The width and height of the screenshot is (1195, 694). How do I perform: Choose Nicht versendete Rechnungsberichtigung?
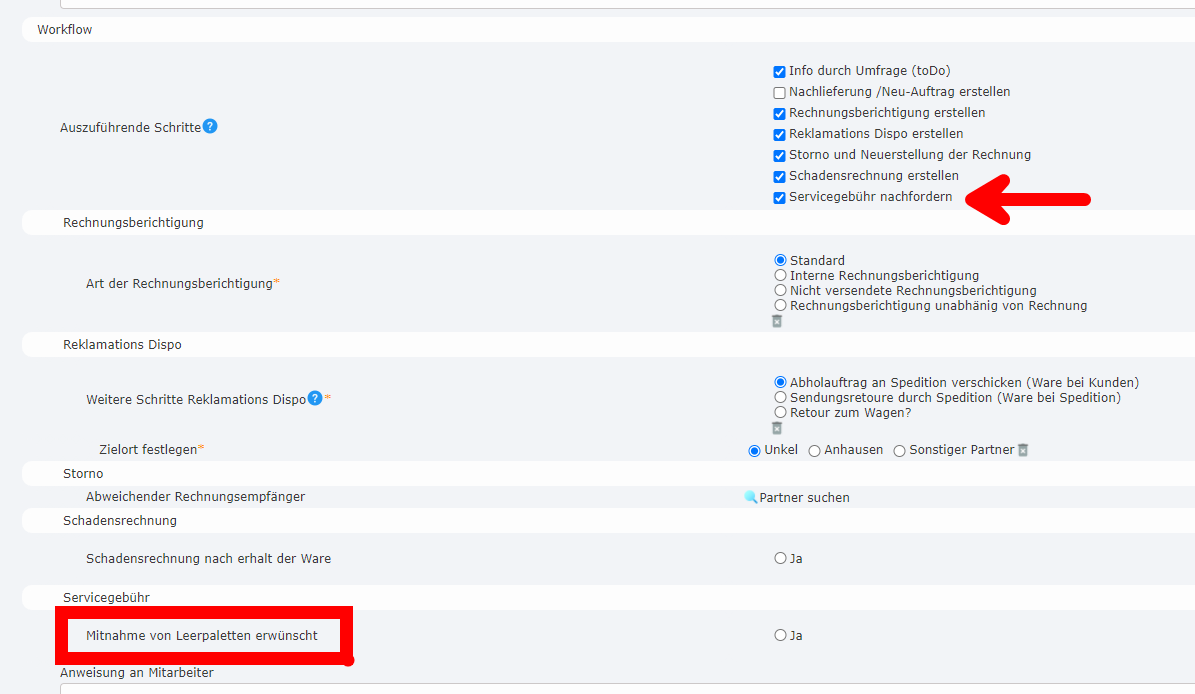click(x=781, y=290)
